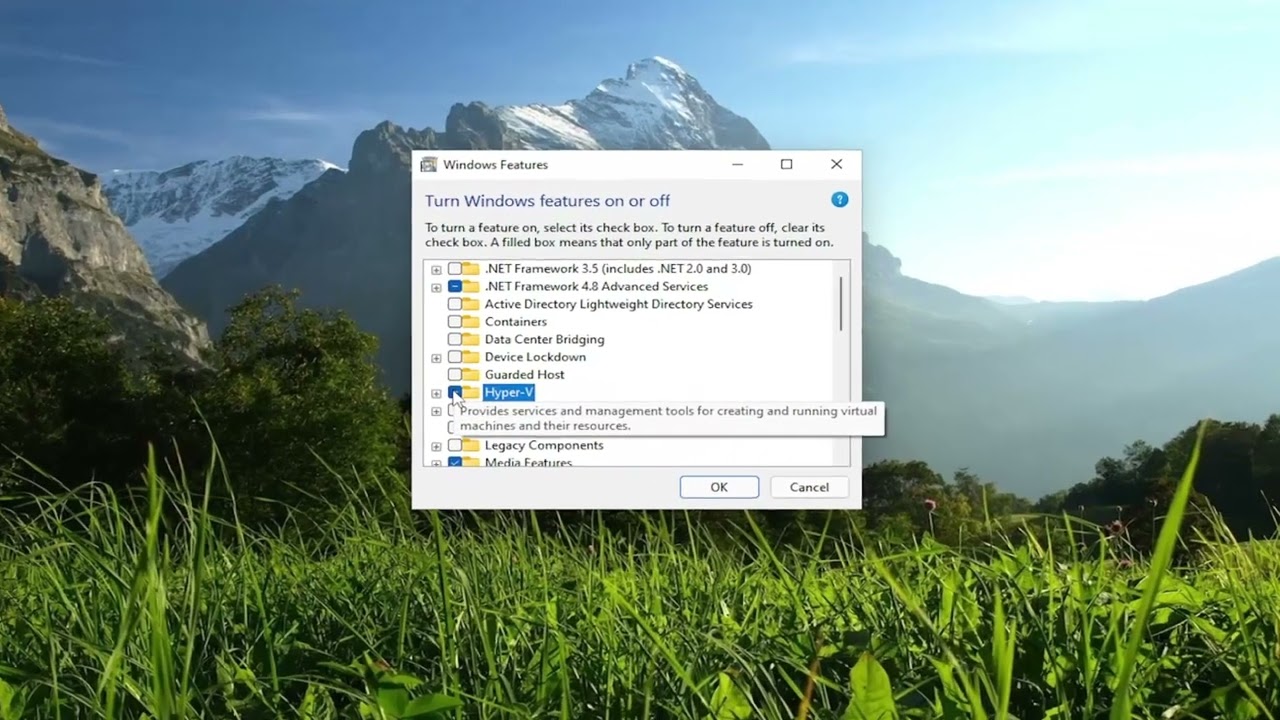Select the Data Center Bridging folder icon
This screenshot has width=1280, height=720.
pos(471,340)
